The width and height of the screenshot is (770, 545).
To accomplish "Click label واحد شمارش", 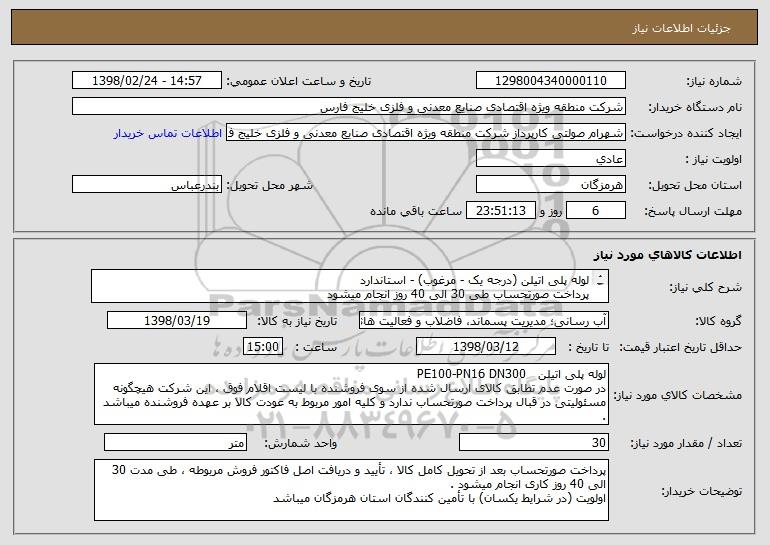I will [301, 443].
